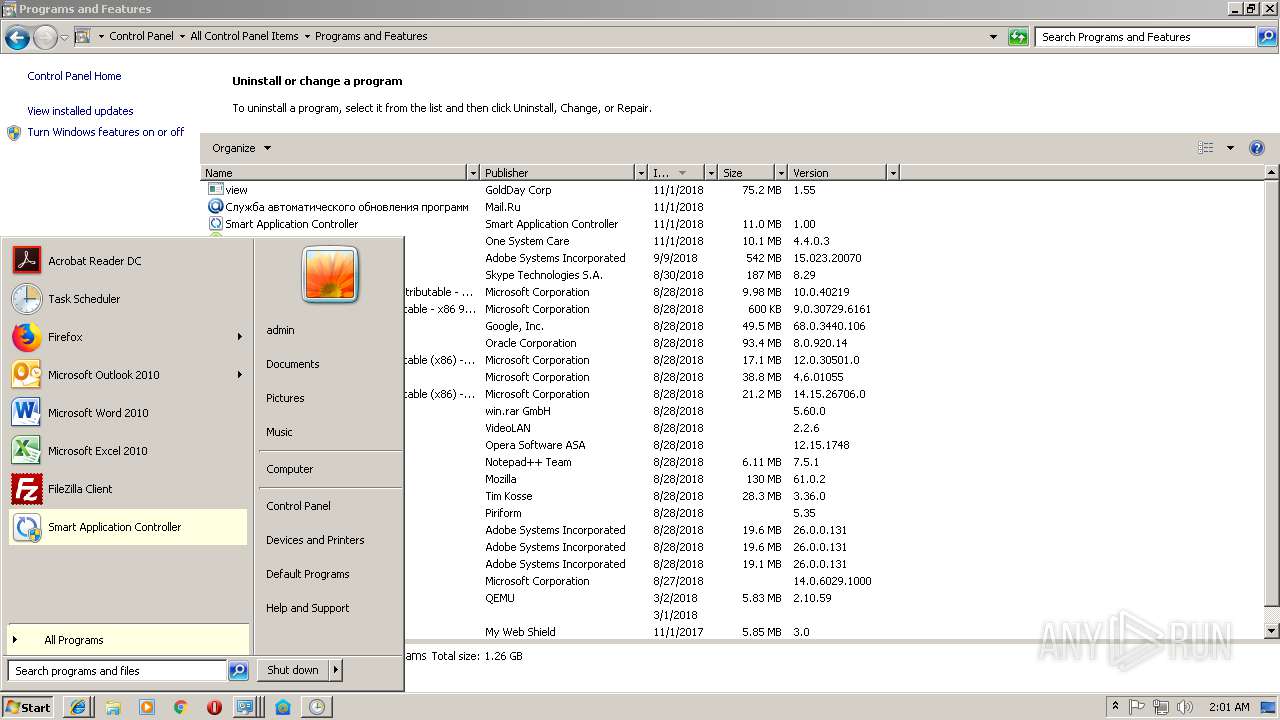Image resolution: width=1280 pixels, height=720 pixels.
Task: View installed updates
Action: coord(80,111)
